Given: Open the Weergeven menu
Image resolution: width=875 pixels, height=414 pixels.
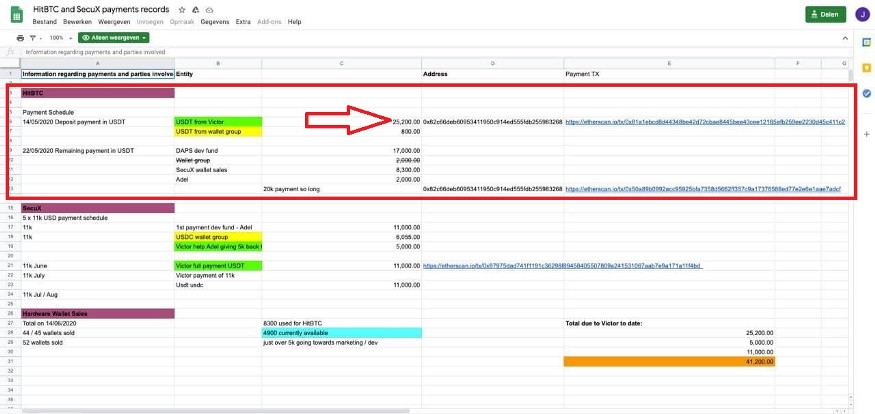Looking at the screenshot, I should point(114,22).
